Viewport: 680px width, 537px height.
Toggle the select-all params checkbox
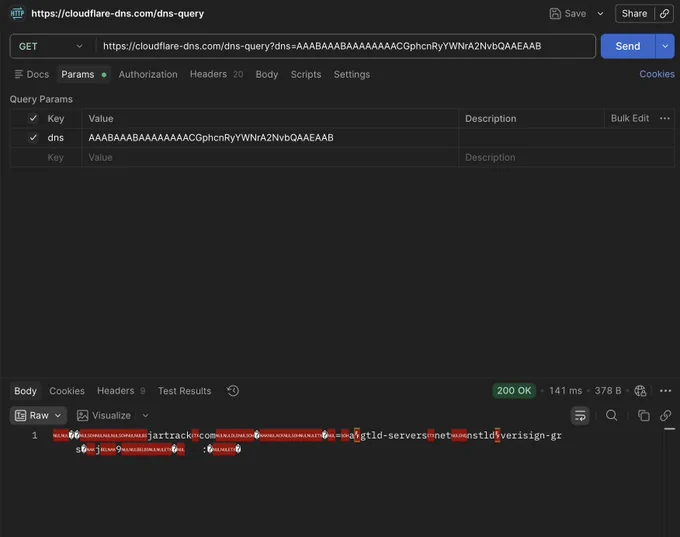tap(33, 118)
